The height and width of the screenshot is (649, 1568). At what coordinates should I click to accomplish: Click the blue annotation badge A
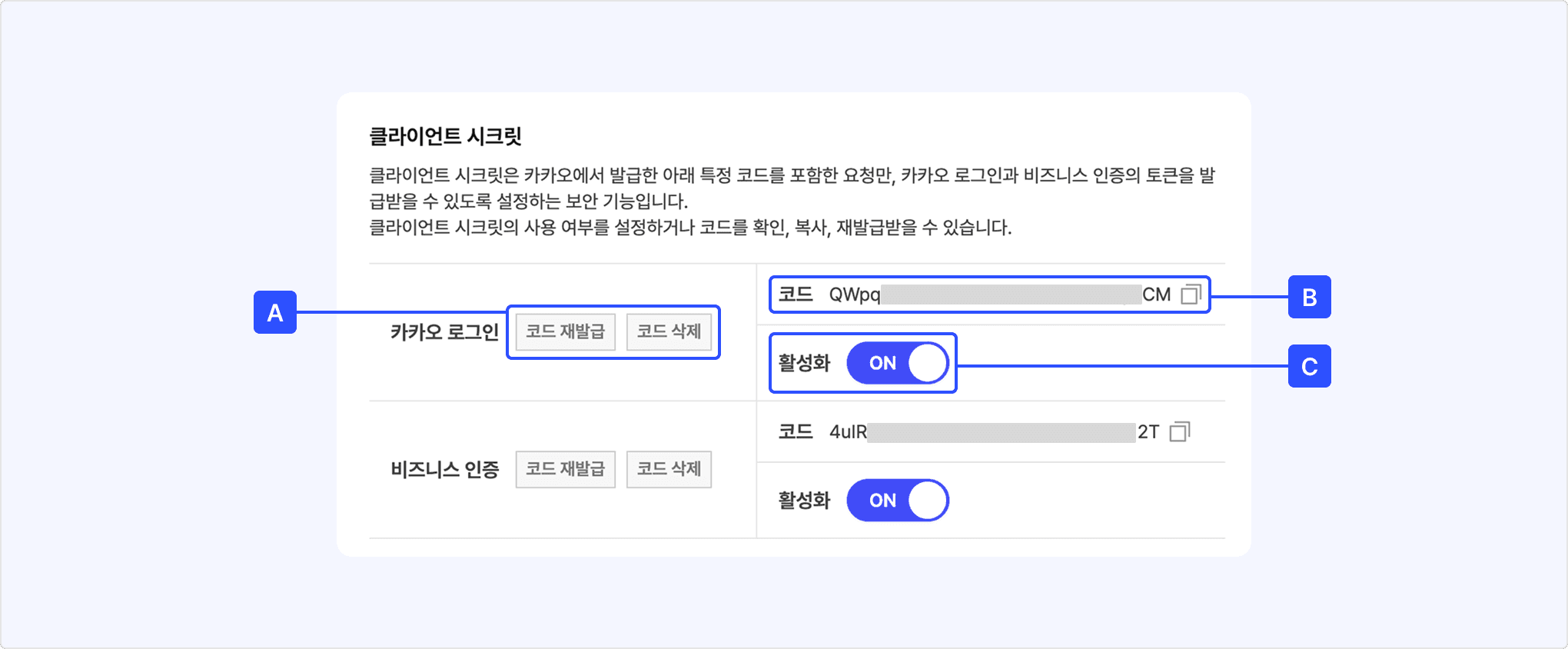pyautogui.click(x=275, y=312)
